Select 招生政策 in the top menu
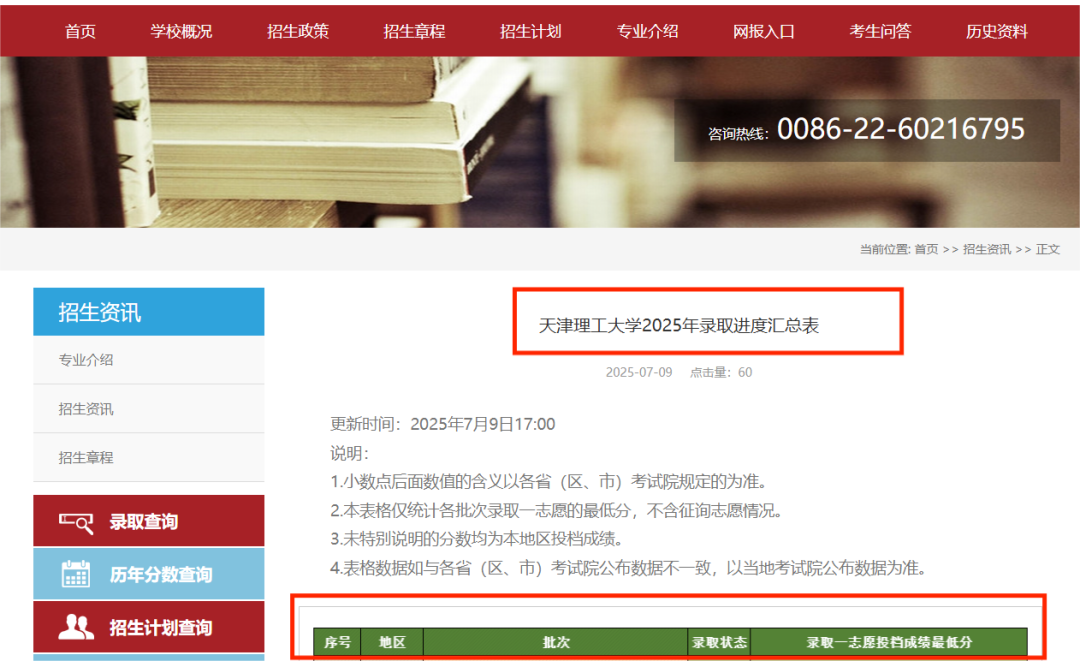 pyautogui.click(x=297, y=31)
